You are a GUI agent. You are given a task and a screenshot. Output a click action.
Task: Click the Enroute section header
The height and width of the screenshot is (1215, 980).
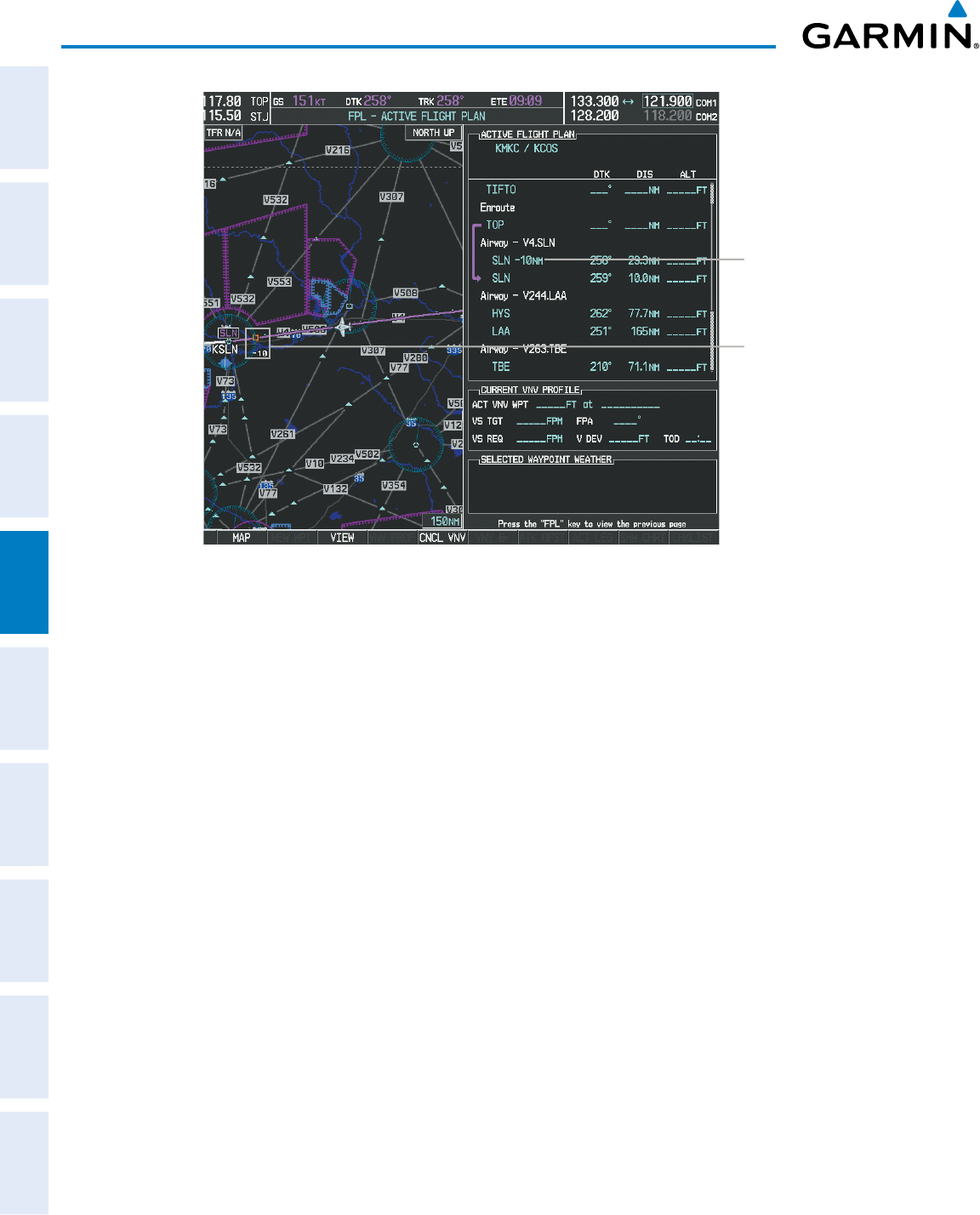pyautogui.click(x=498, y=208)
